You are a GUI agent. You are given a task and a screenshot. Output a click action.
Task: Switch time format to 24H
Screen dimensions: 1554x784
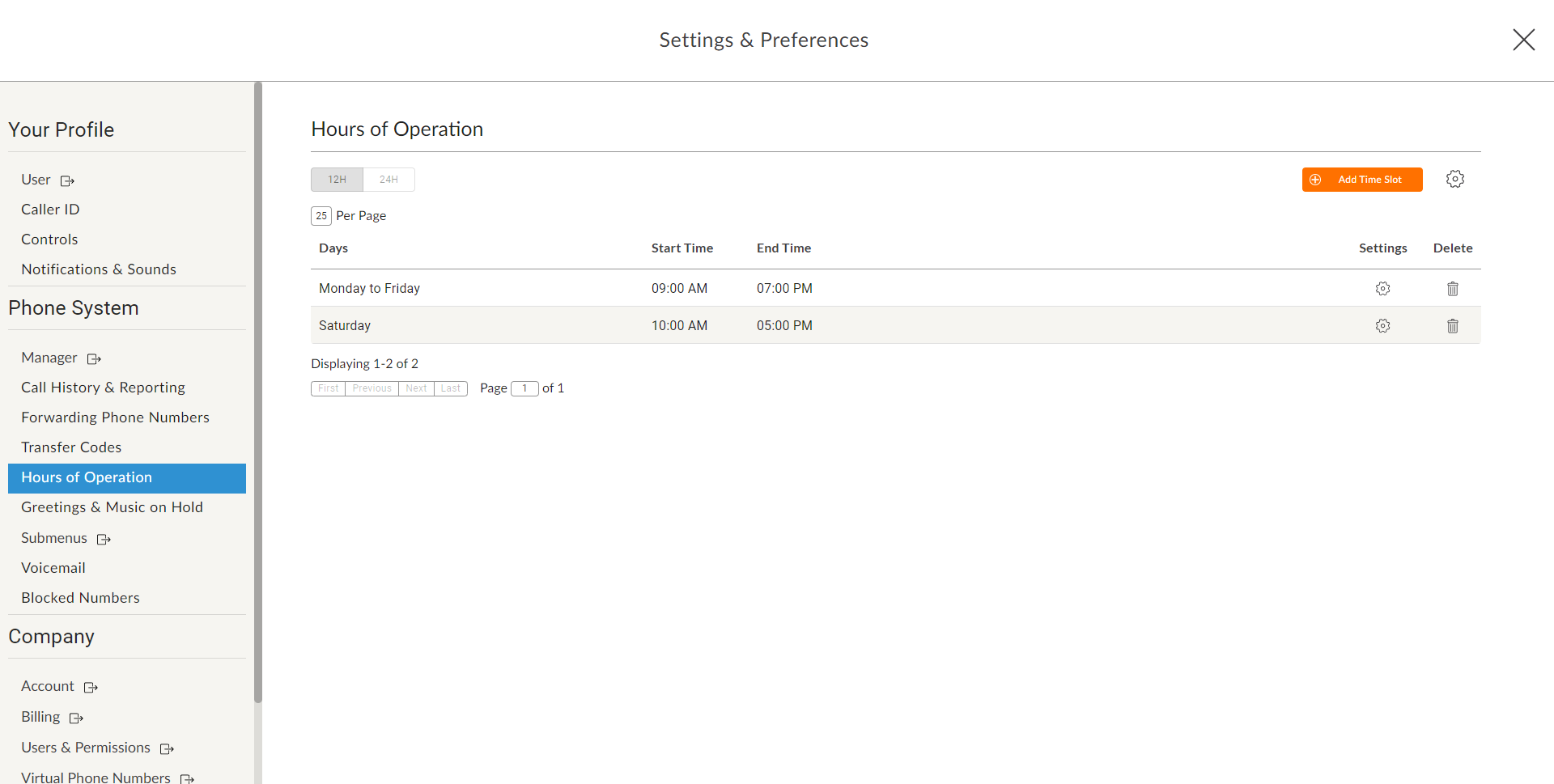click(x=388, y=180)
